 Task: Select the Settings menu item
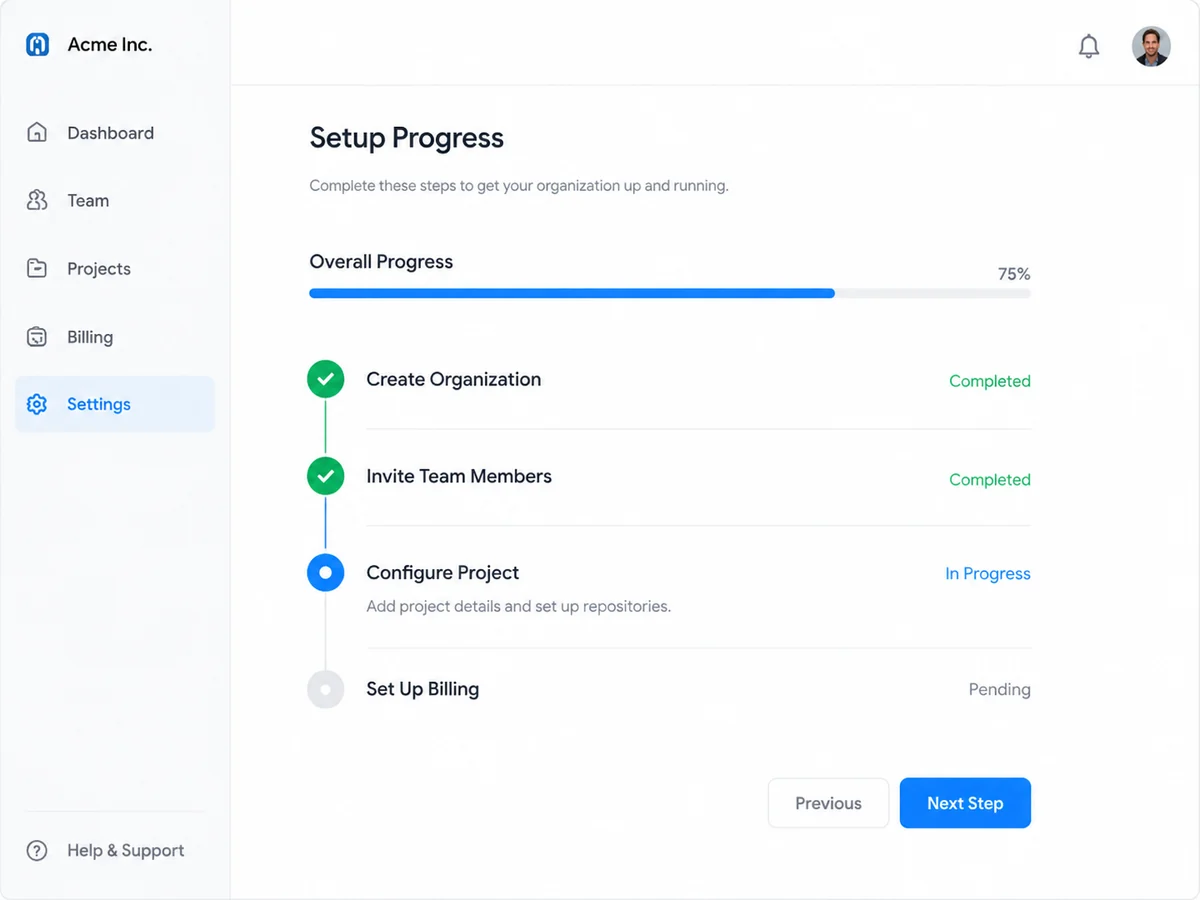coord(115,404)
